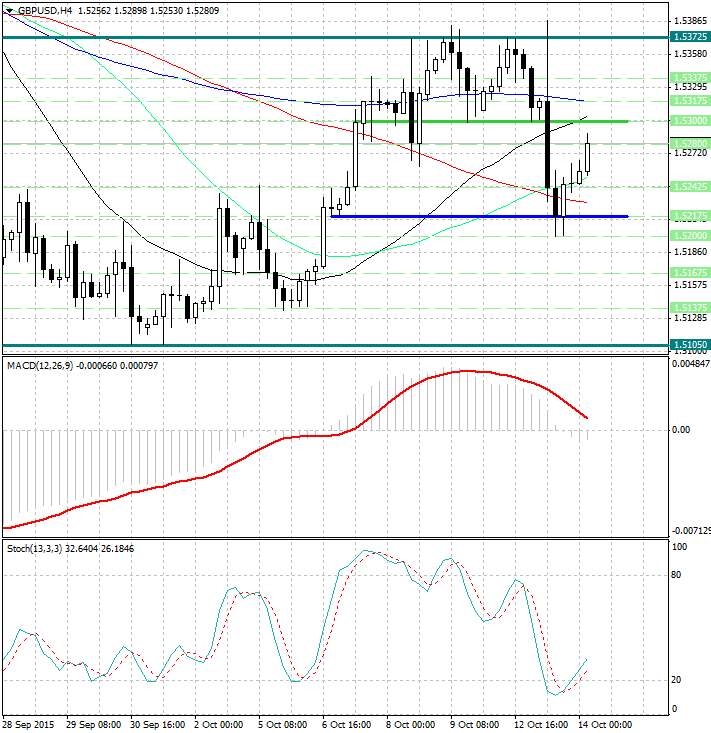The height and width of the screenshot is (733, 711).
Task: Click the 1.52175 price level label
Action: tap(690, 216)
